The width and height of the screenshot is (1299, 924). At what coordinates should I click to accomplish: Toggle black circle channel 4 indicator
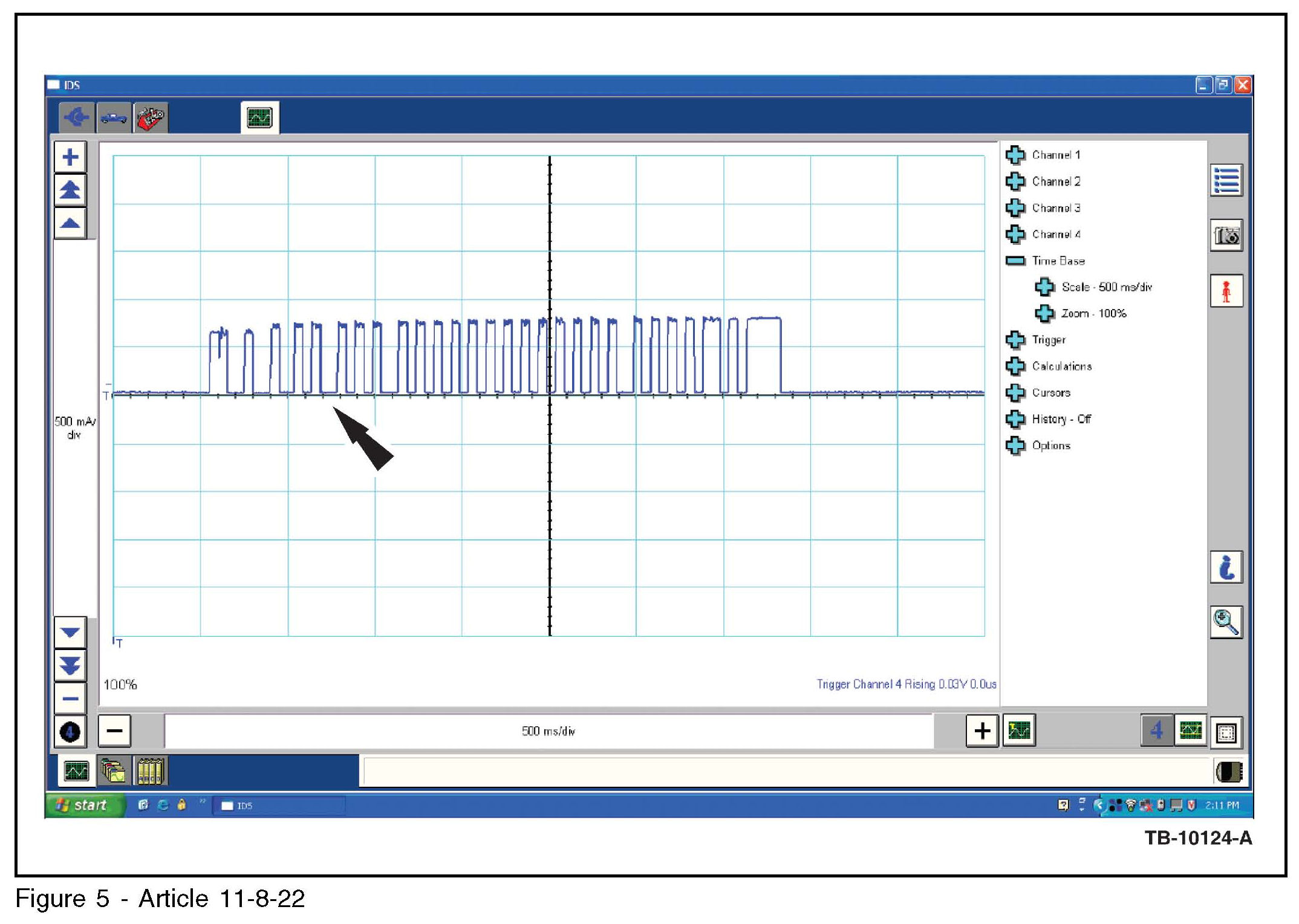click(70, 732)
